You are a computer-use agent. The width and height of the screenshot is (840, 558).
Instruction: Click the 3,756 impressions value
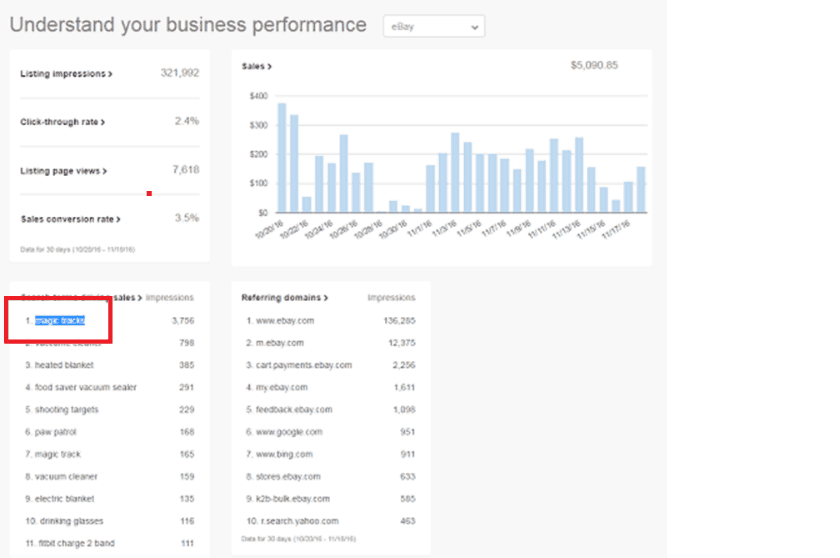point(183,321)
